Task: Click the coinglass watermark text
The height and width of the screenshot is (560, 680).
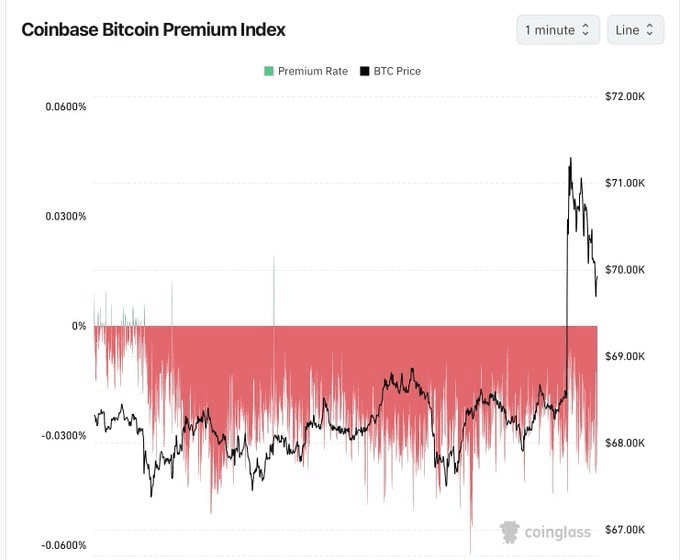Action: click(x=558, y=533)
